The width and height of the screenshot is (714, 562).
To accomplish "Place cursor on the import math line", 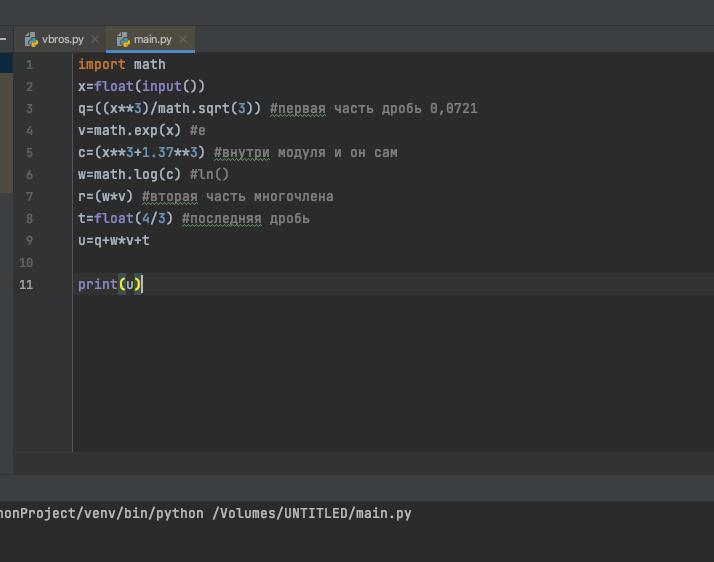I will pyautogui.click(x=121, y=65).
